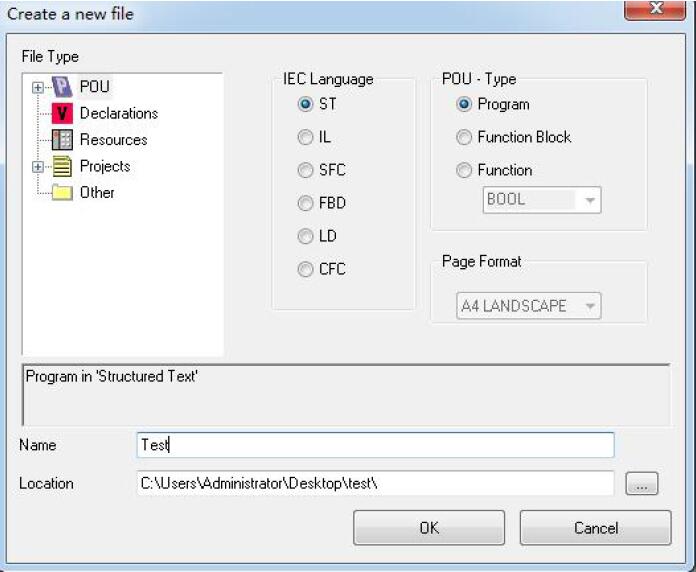This screenshot has width=696, height=572.
Task: Select the LD language radio button
Action: (x=305, y=237)
